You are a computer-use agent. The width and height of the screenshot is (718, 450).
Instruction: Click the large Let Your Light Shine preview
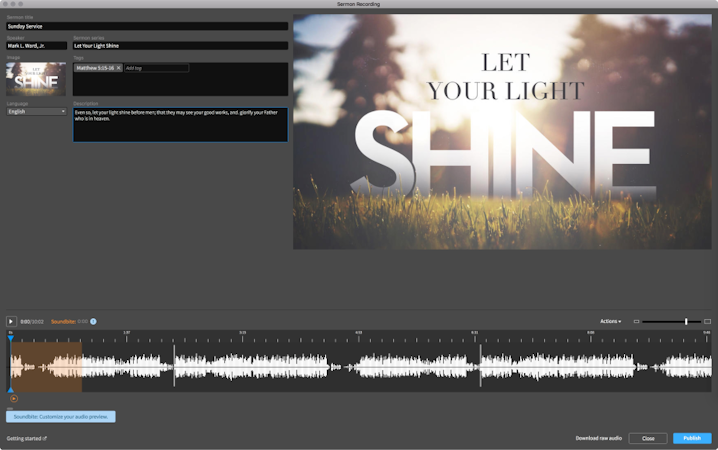click(502, 132)
